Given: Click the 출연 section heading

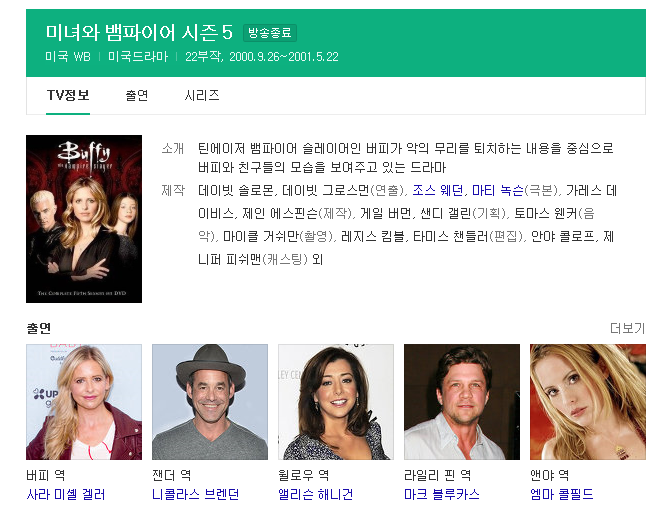Looking at the screenshot, I should 39,328.
